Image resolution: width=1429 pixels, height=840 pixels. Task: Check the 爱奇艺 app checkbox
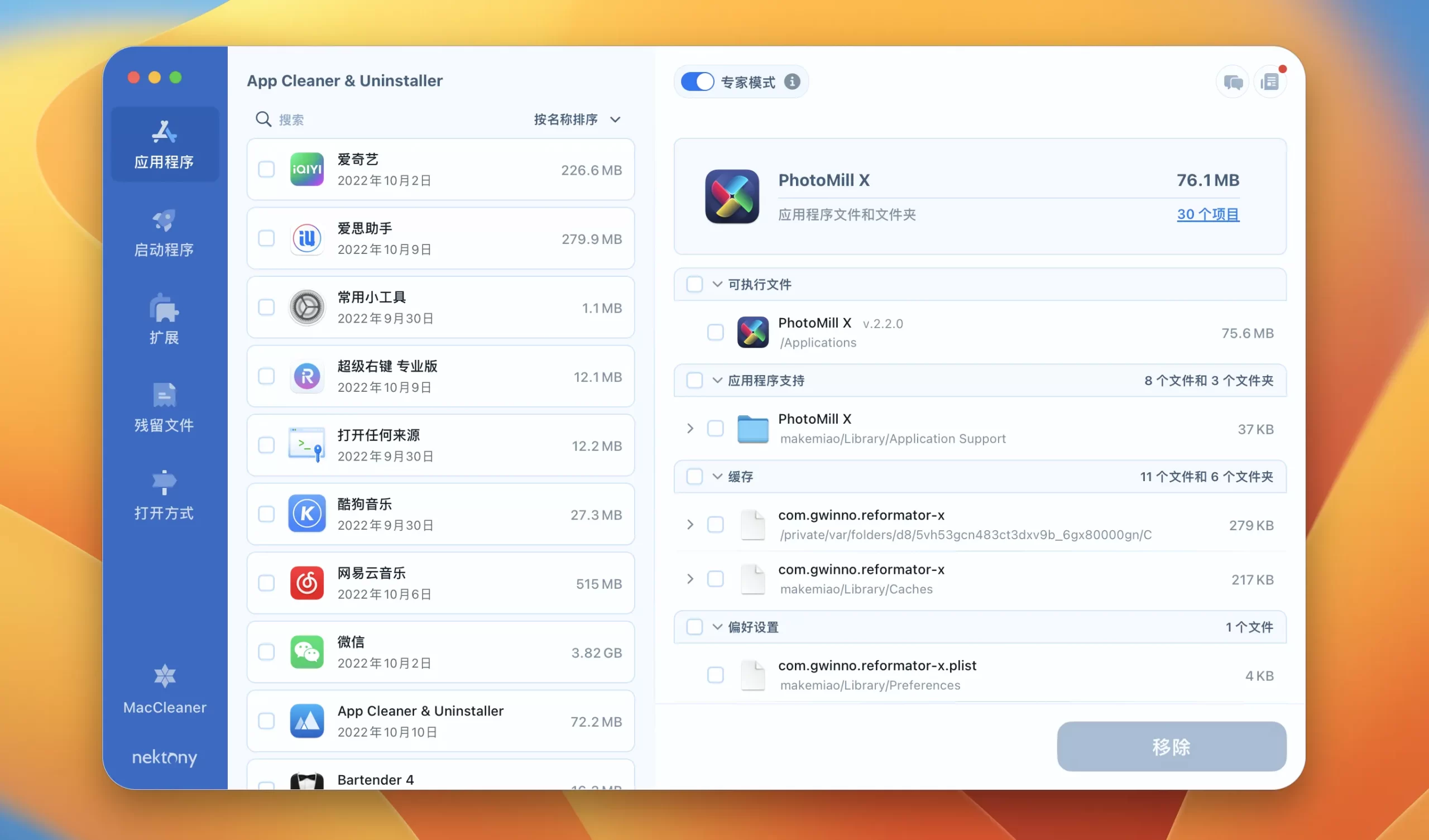tap(266, 169)
